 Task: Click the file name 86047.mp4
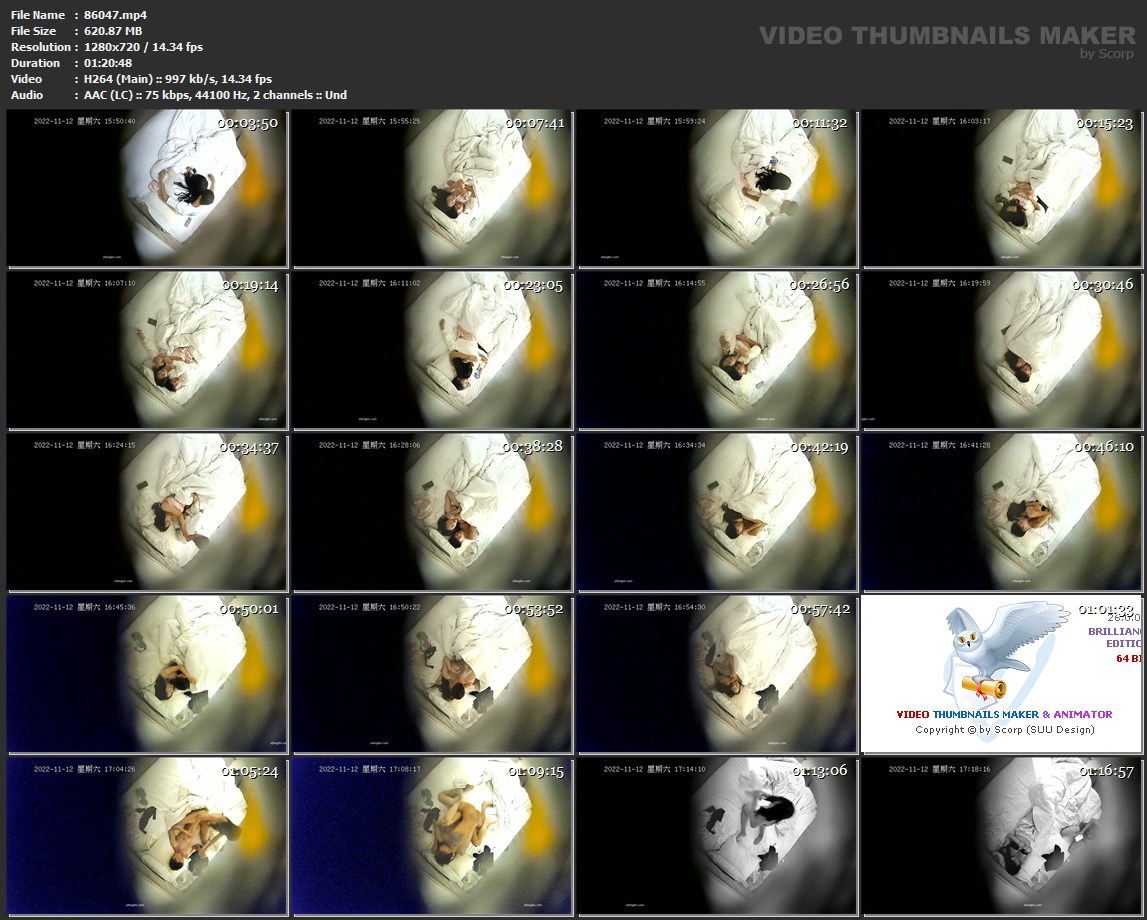pos(116,15)
